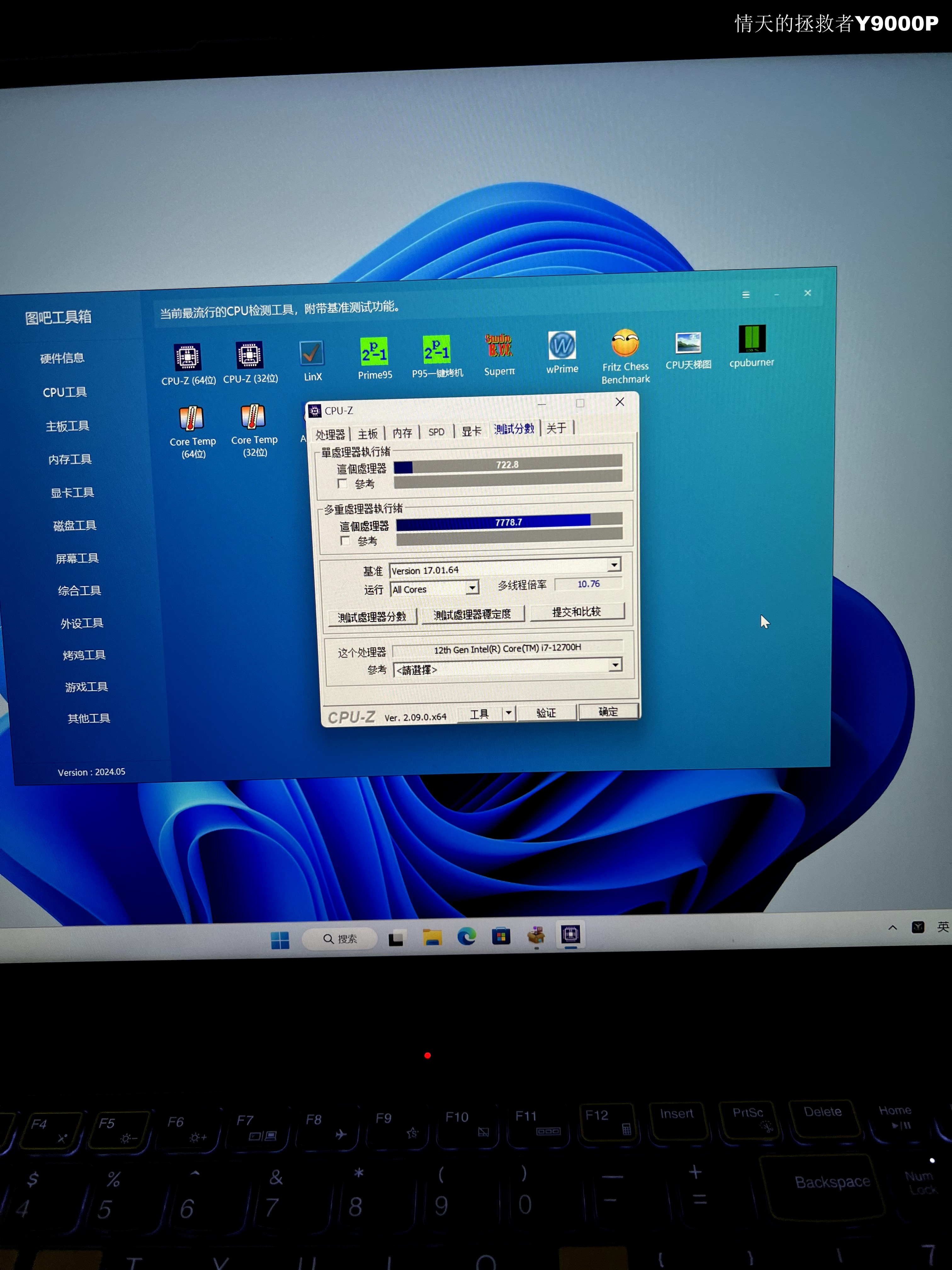Switch to 处理器 tab in CPU-Z
952x1270 pixels.
330,435
